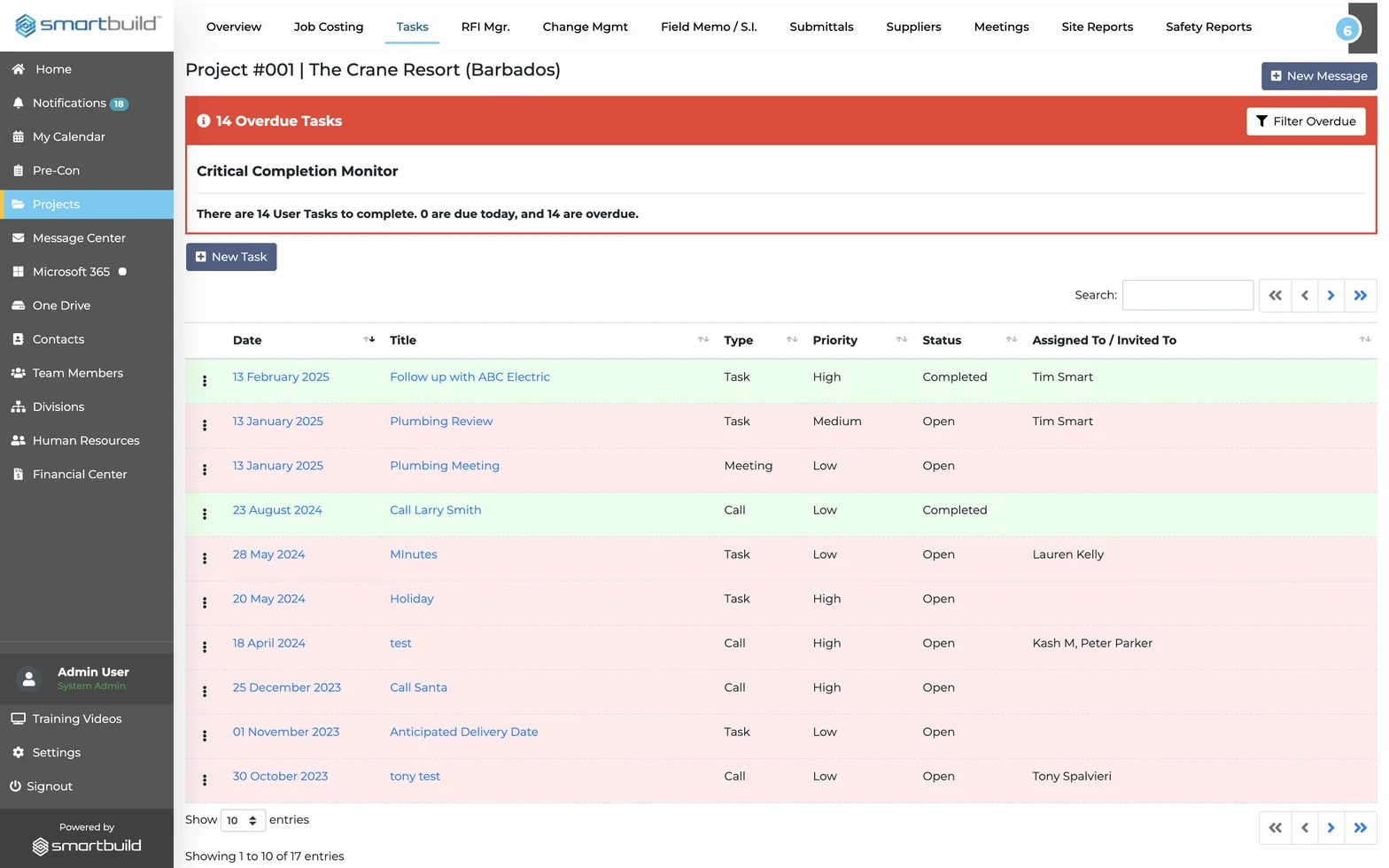The height and width of the screenshot is (868, 1389).
Task: Open the Follow up with ABC Electric link
Action: [x=469, y=376]
